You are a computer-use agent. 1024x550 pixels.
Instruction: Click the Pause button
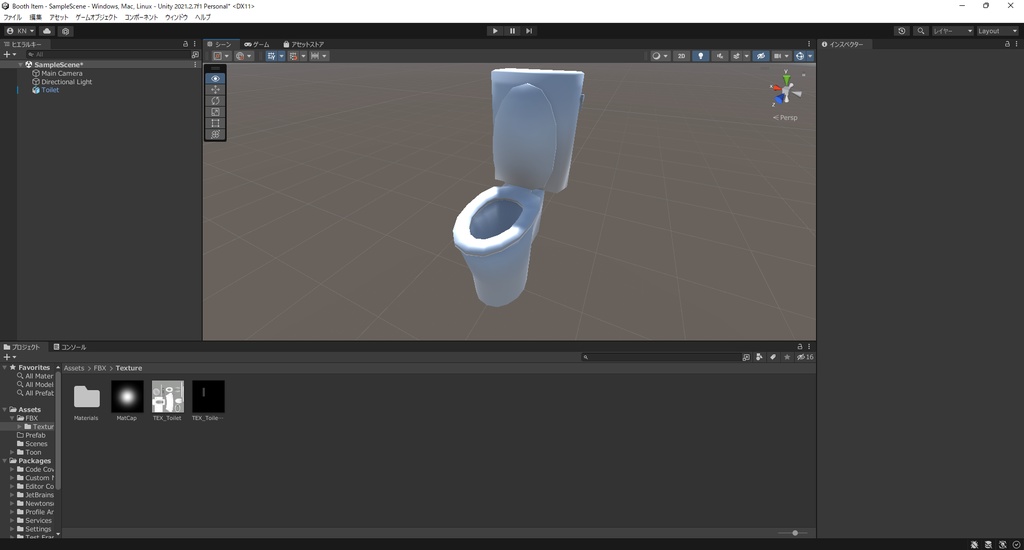pyautogui.click(x=512, y=31)
